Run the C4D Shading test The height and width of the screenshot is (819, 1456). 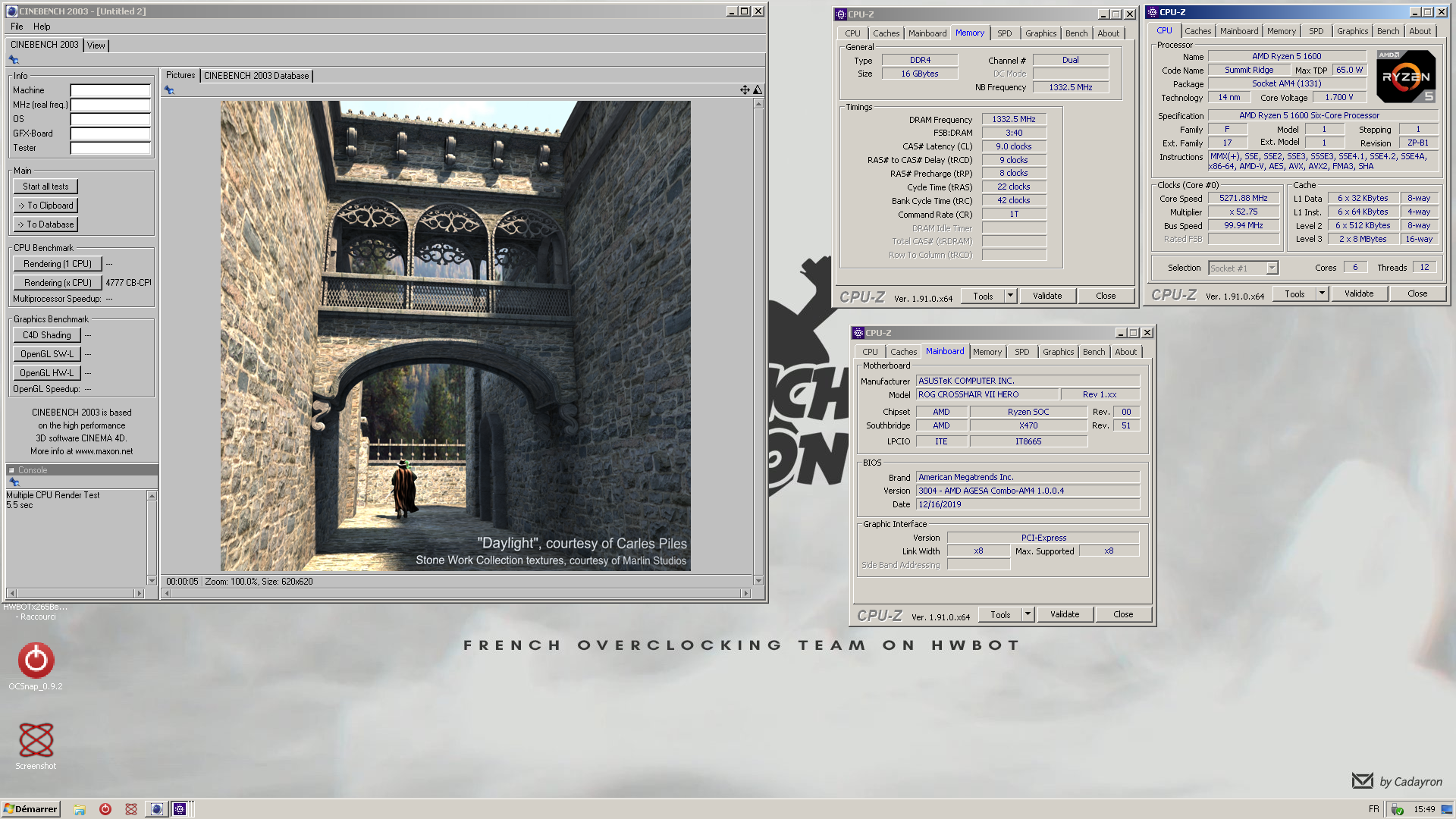(47, 335)
